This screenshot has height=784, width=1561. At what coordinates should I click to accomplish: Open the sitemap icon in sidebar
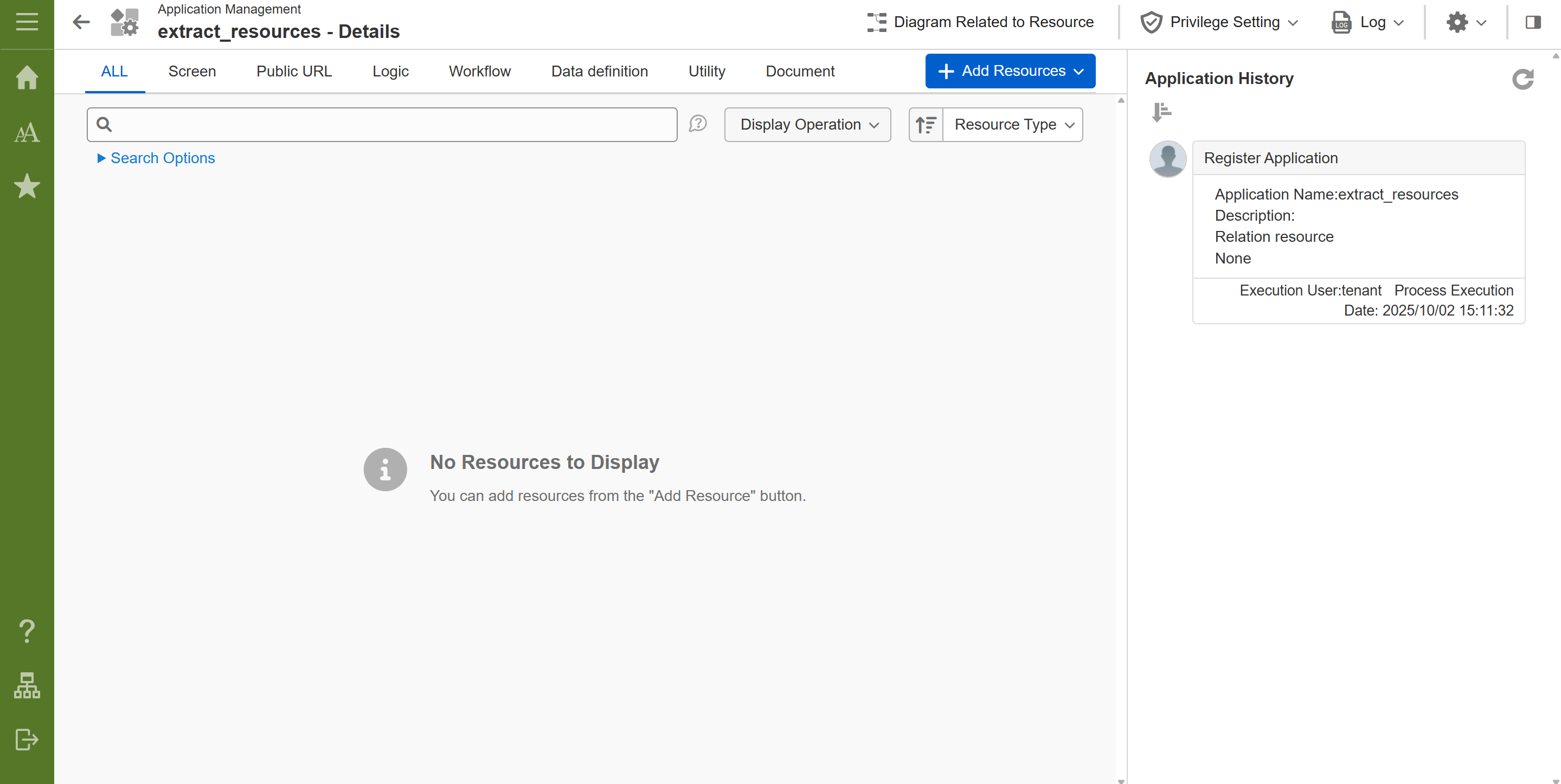(27, 685)
